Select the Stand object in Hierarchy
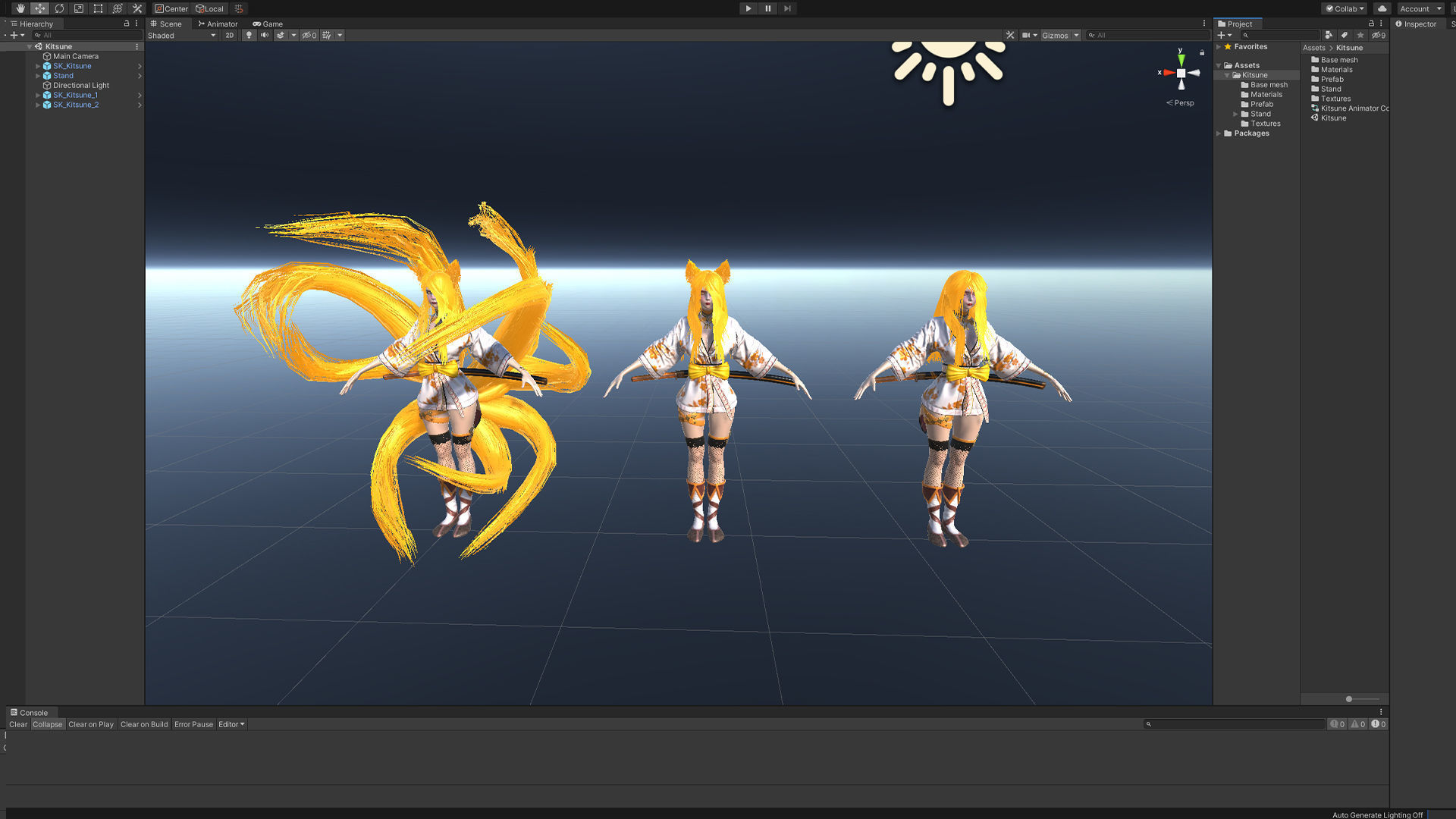The width and height of the screenshot is (1456, 819). (63, 76)
